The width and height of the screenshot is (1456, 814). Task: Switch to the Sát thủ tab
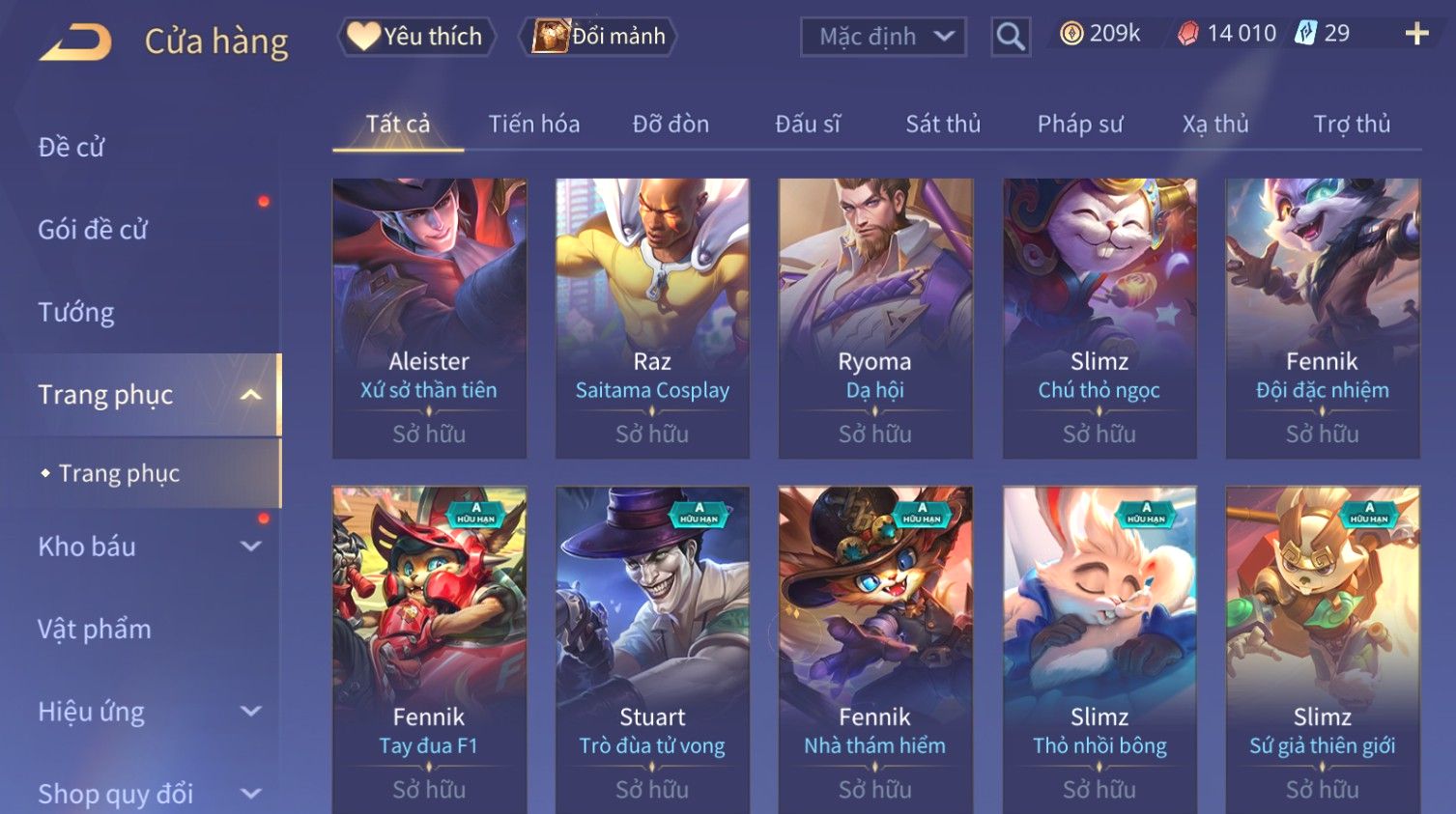pos(943,124)
